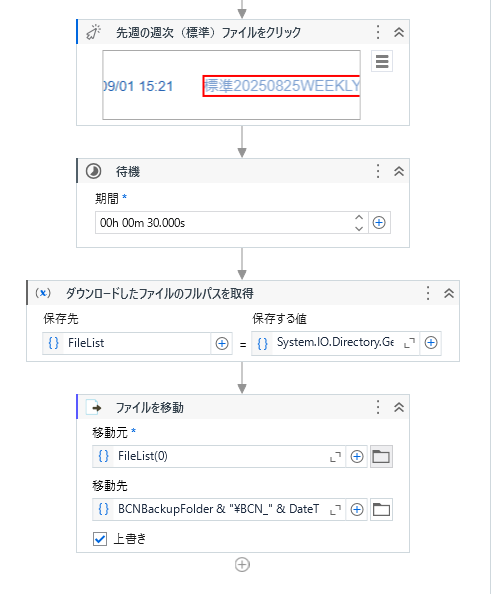Collapse 先週の週次（標準）ファイルをクリック activity
Viewport: 500px width, 594px height.
tap(398, 32)
